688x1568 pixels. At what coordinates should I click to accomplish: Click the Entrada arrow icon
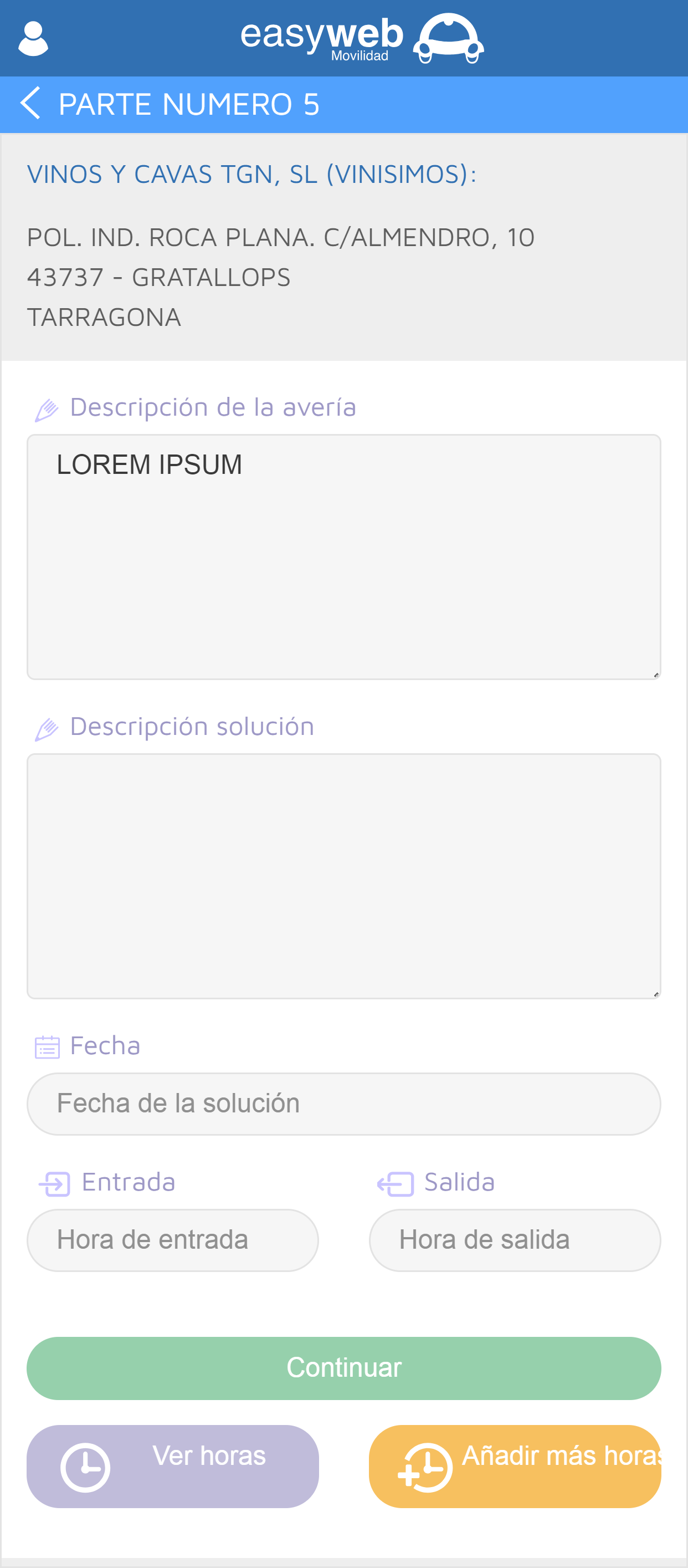tap(55, 1184)
